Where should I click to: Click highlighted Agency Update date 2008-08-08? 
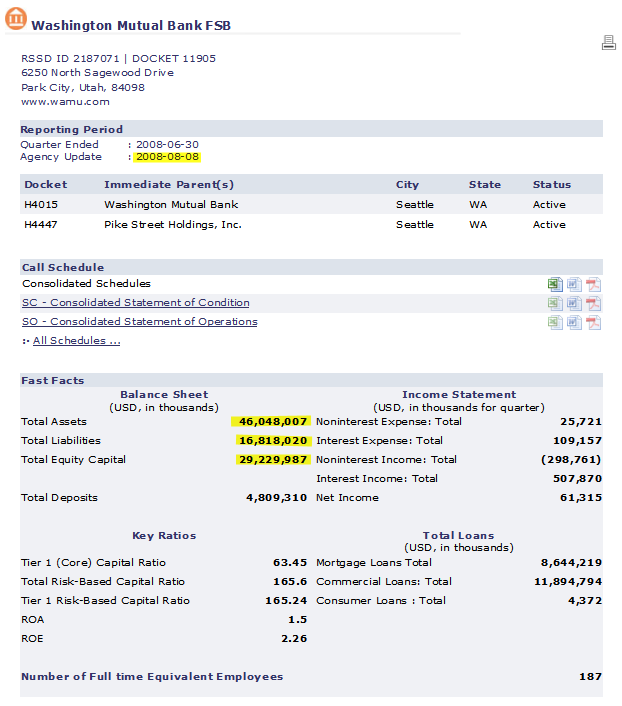(x=168, y=157)
